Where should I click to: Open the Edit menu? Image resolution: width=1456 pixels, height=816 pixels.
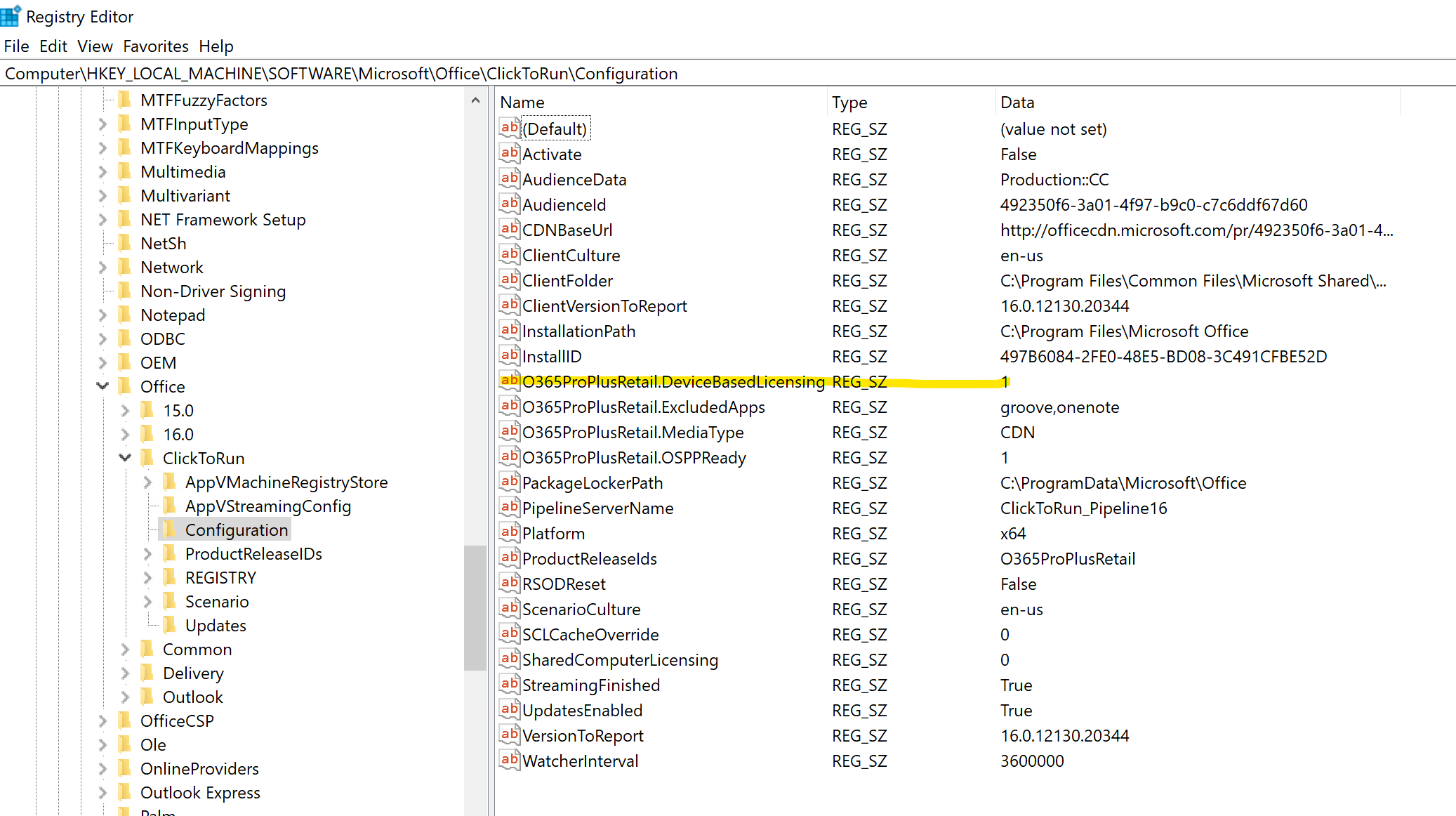coord(53,46)
